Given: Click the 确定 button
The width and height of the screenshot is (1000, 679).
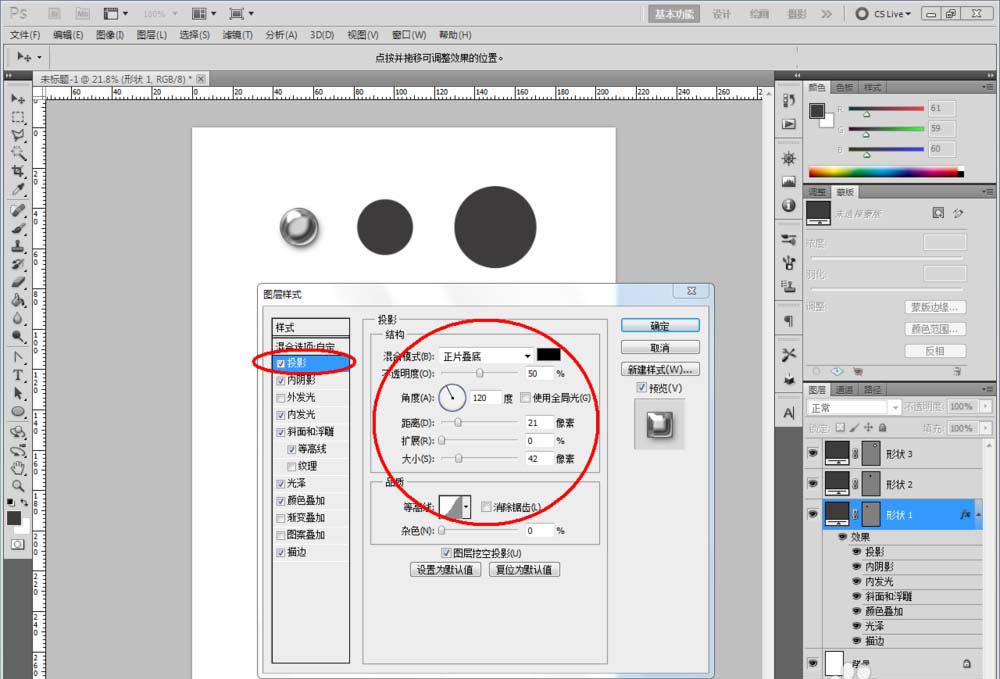Looking at the screenshot, I should coord(660,326).
